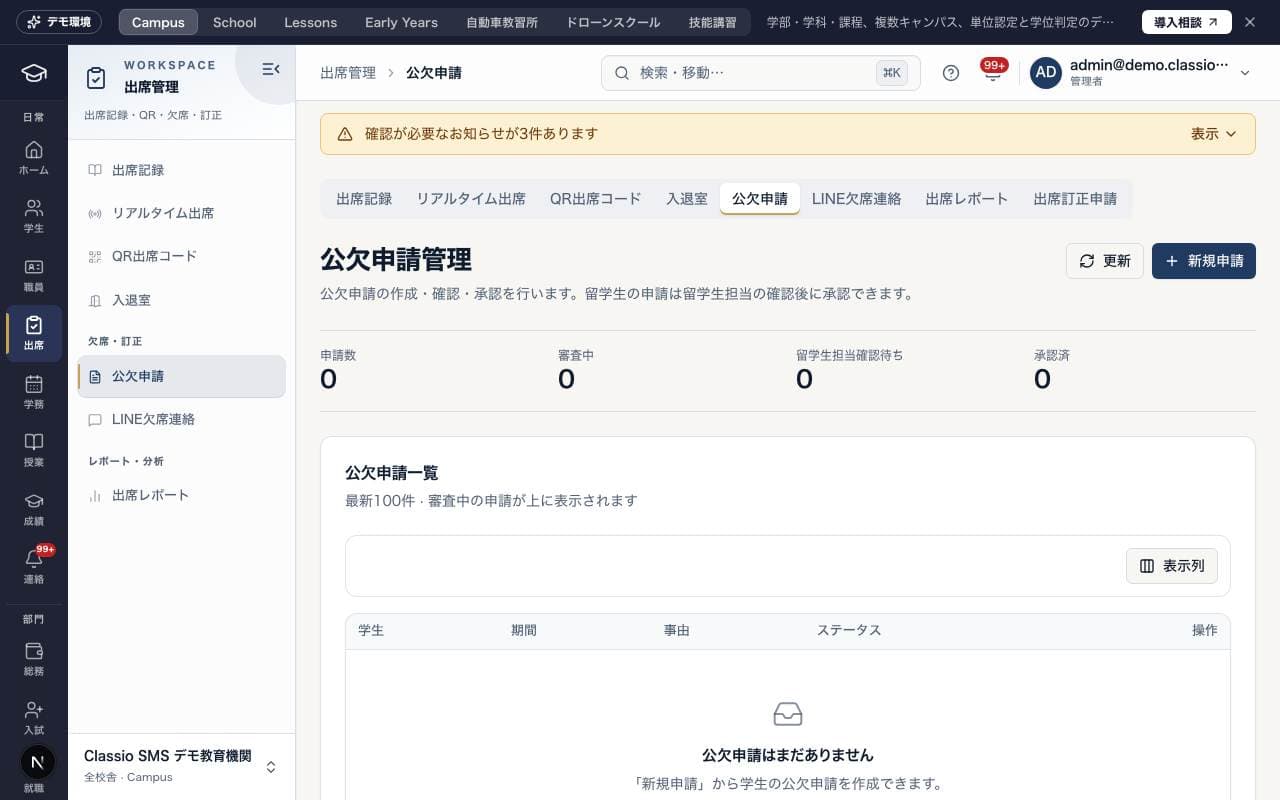Open 公欠申請 in the sidebar
This screenshot has height=800, width=1280.
(182, 377)
